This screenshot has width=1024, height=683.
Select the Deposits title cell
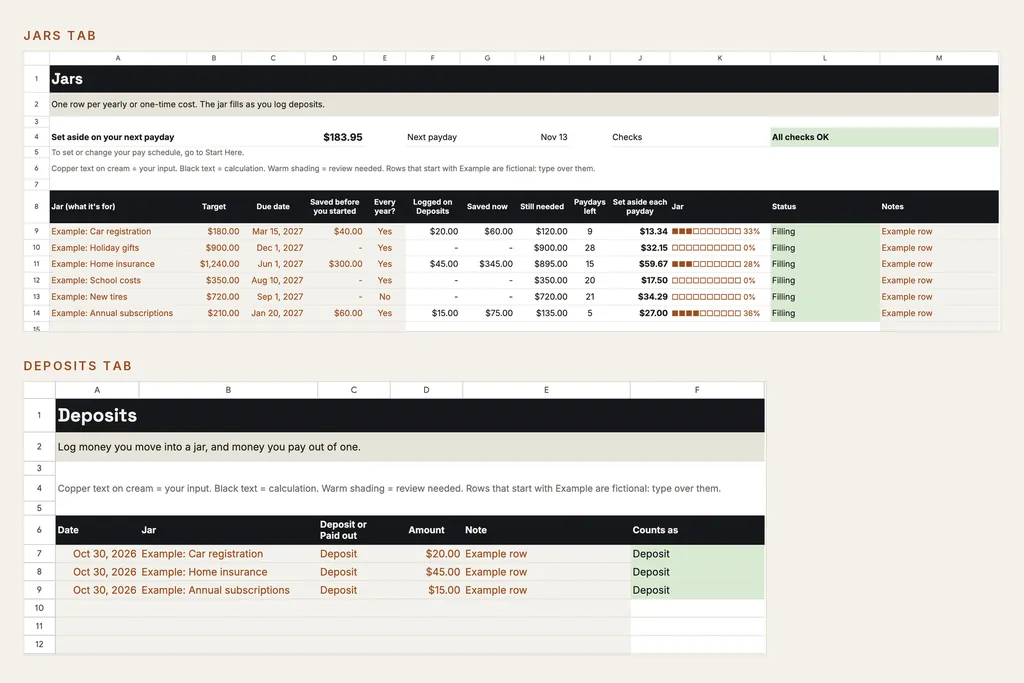pos(410,415)
